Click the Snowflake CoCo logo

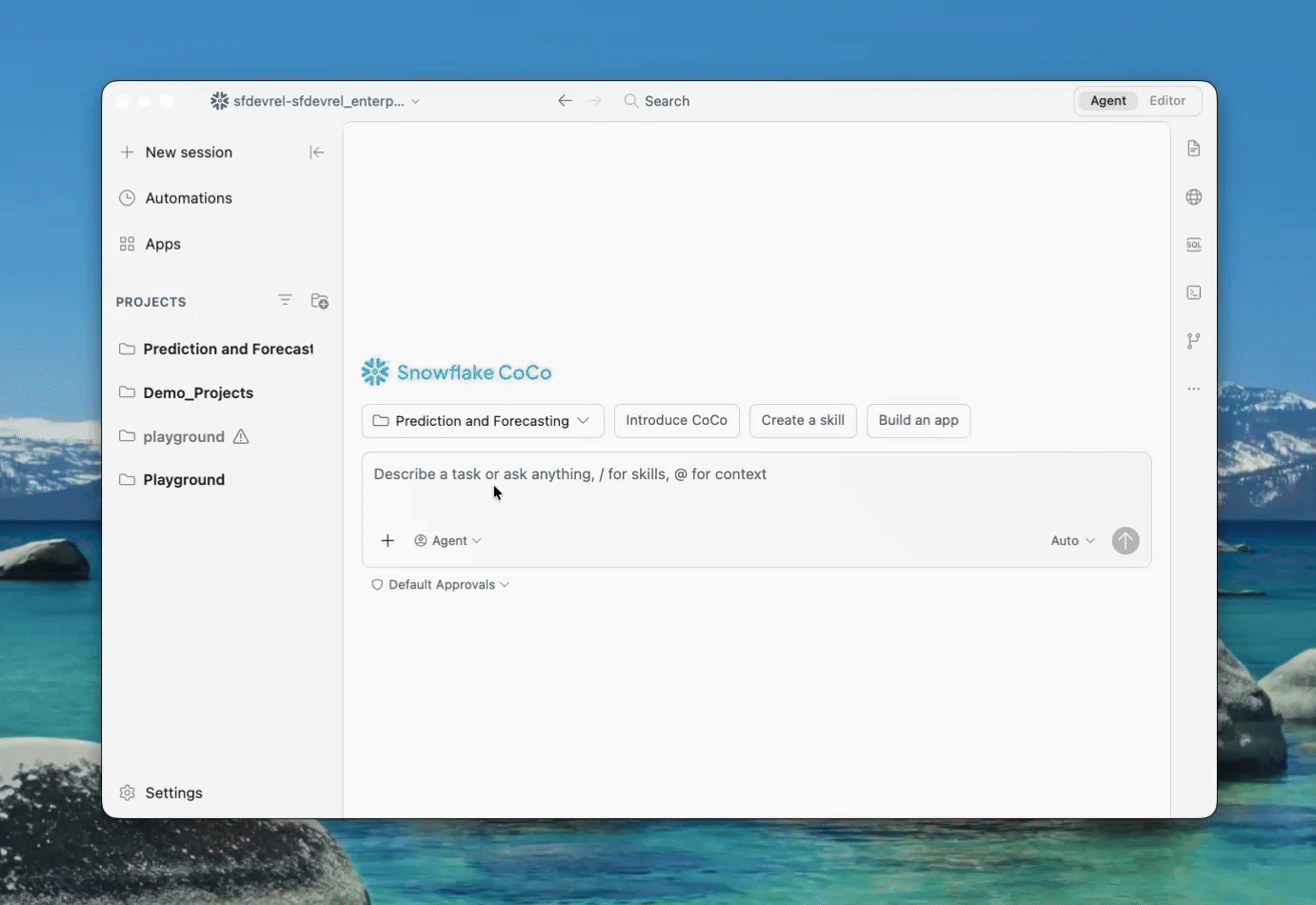pyautogui.click(x=457, y=372)
